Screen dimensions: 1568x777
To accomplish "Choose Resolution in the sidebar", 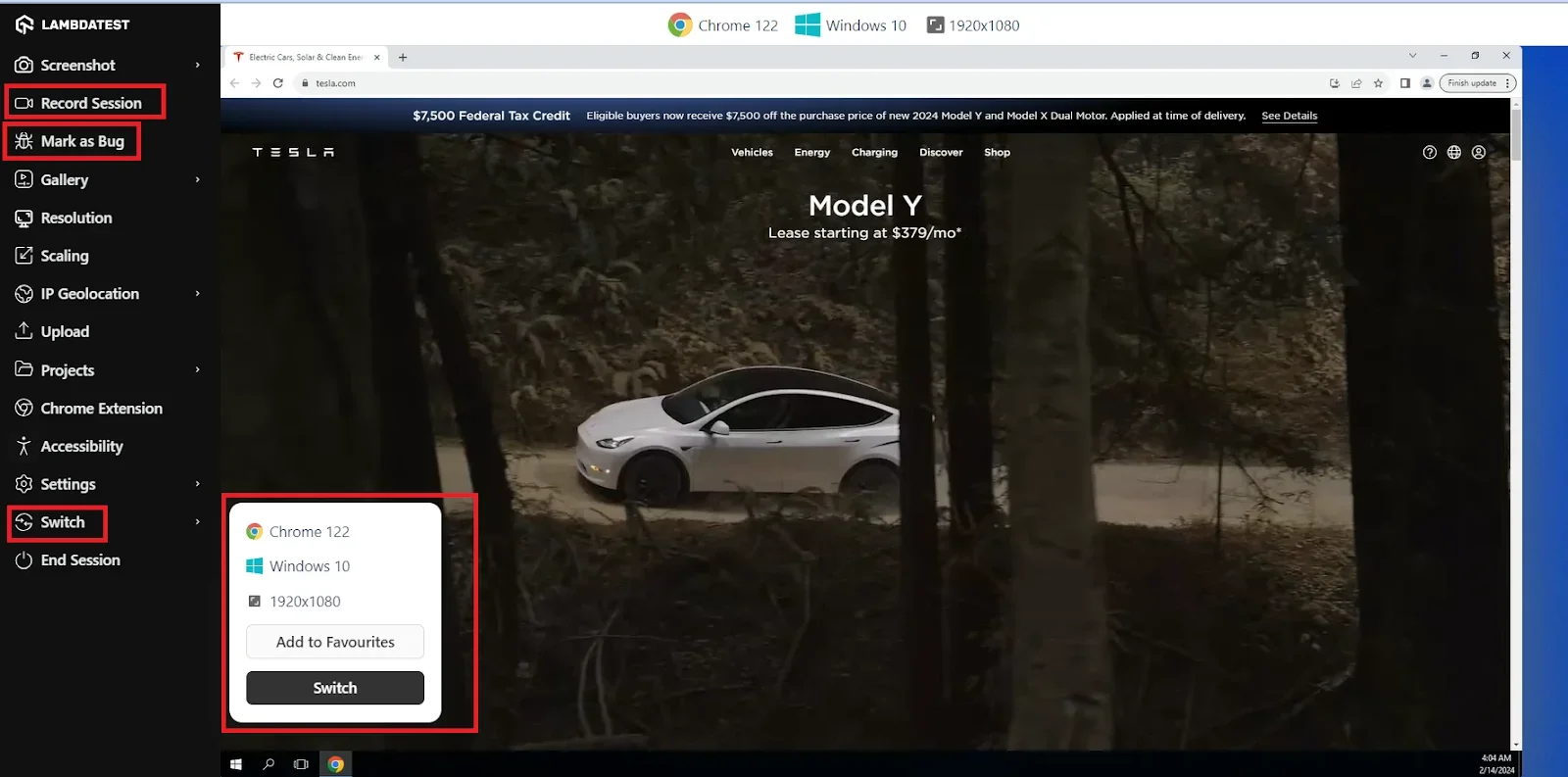I will click(76, 218).
